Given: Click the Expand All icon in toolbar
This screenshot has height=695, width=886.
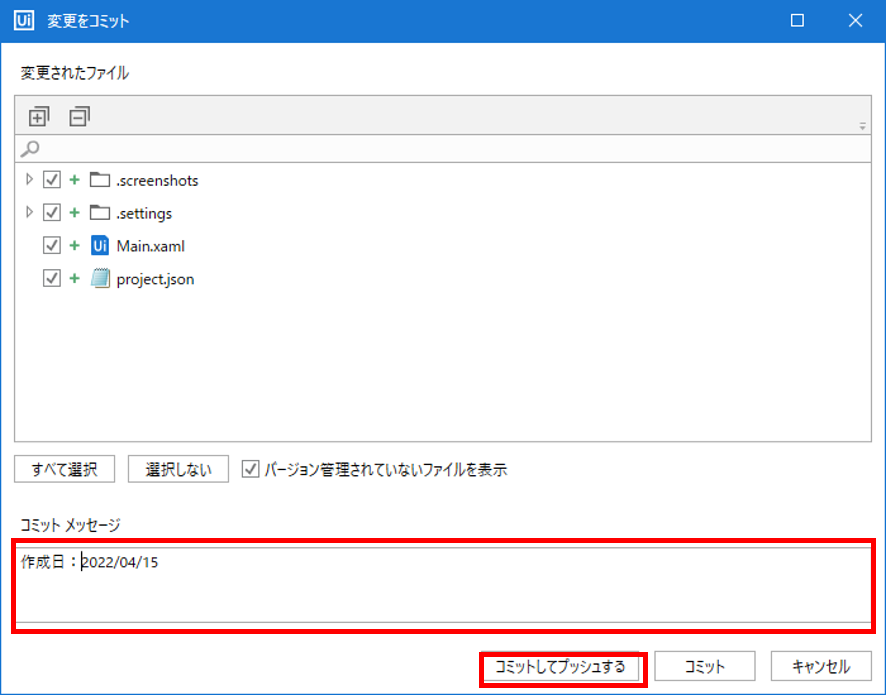Looking at the screenshot, I should [38, 117].
